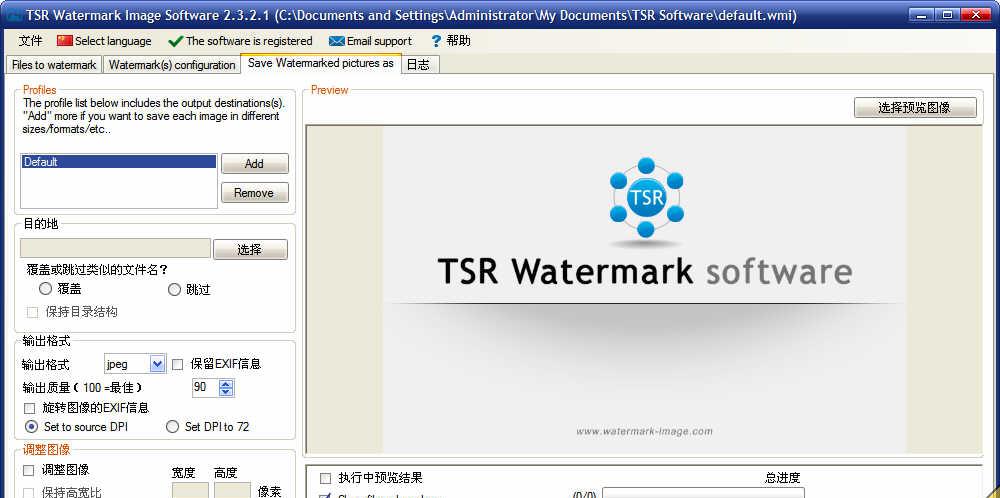1000x498 pixels.
Task: Select the Default profile in list
Action: coord(119,162)
